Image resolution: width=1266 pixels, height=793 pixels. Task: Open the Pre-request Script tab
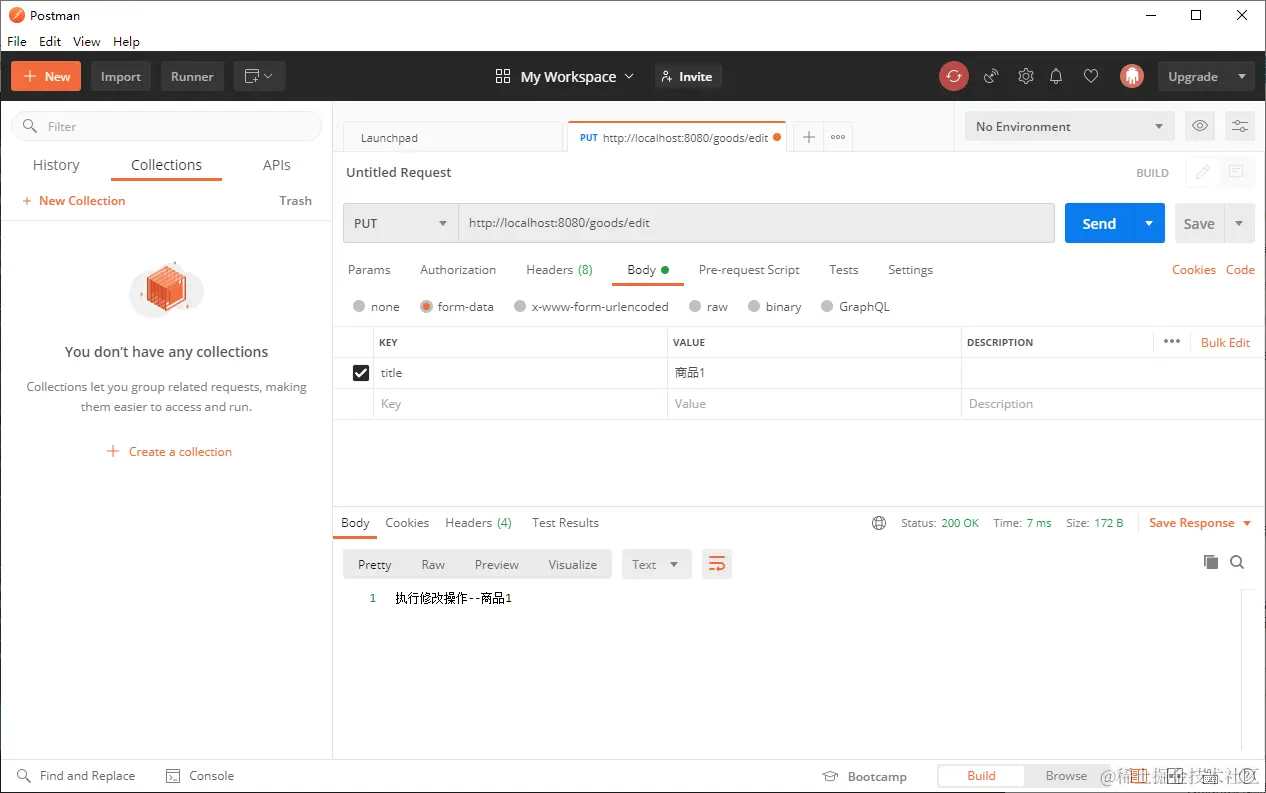tap(749, 270)
